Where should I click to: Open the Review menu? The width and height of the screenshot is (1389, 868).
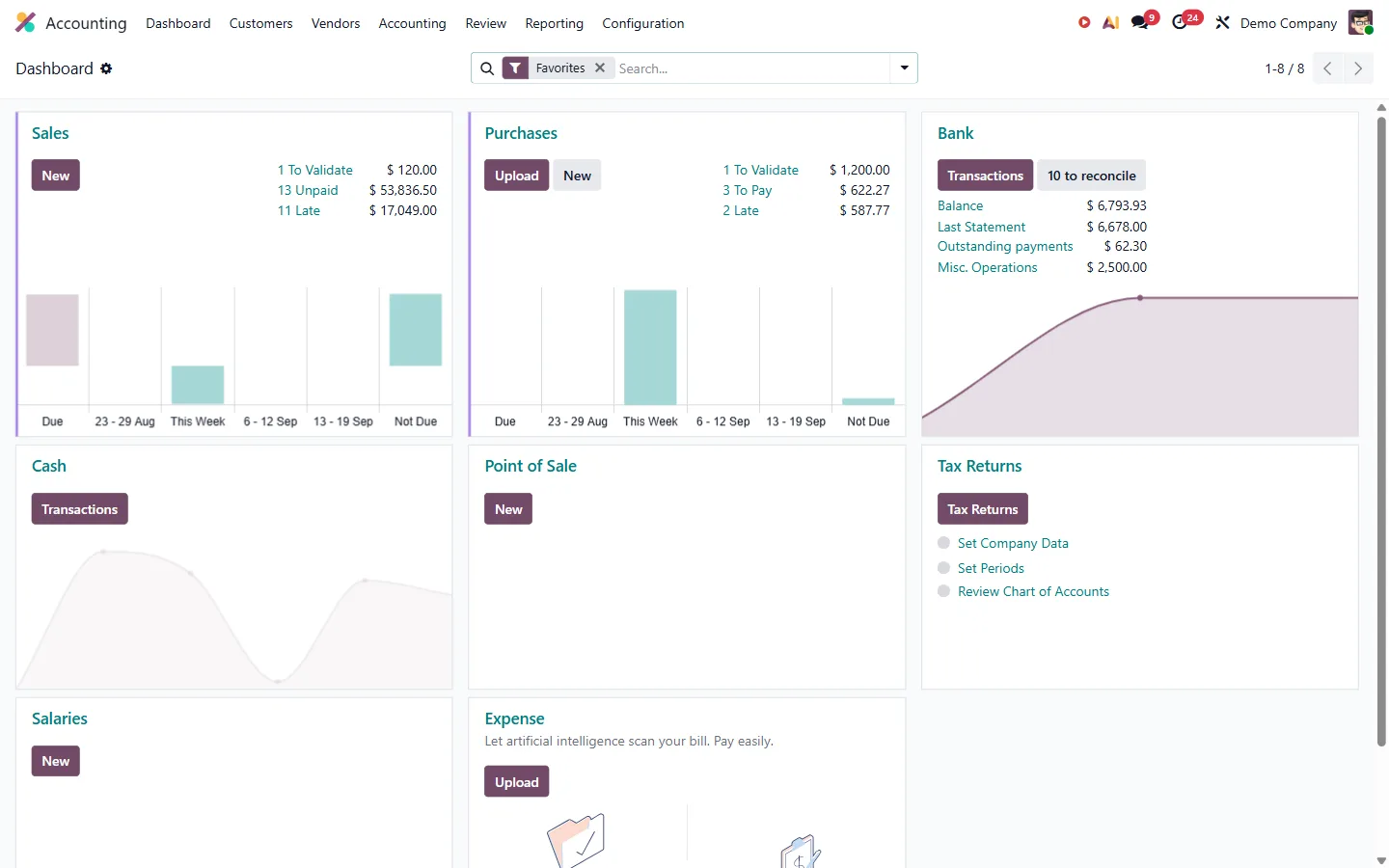pos(485,23)
